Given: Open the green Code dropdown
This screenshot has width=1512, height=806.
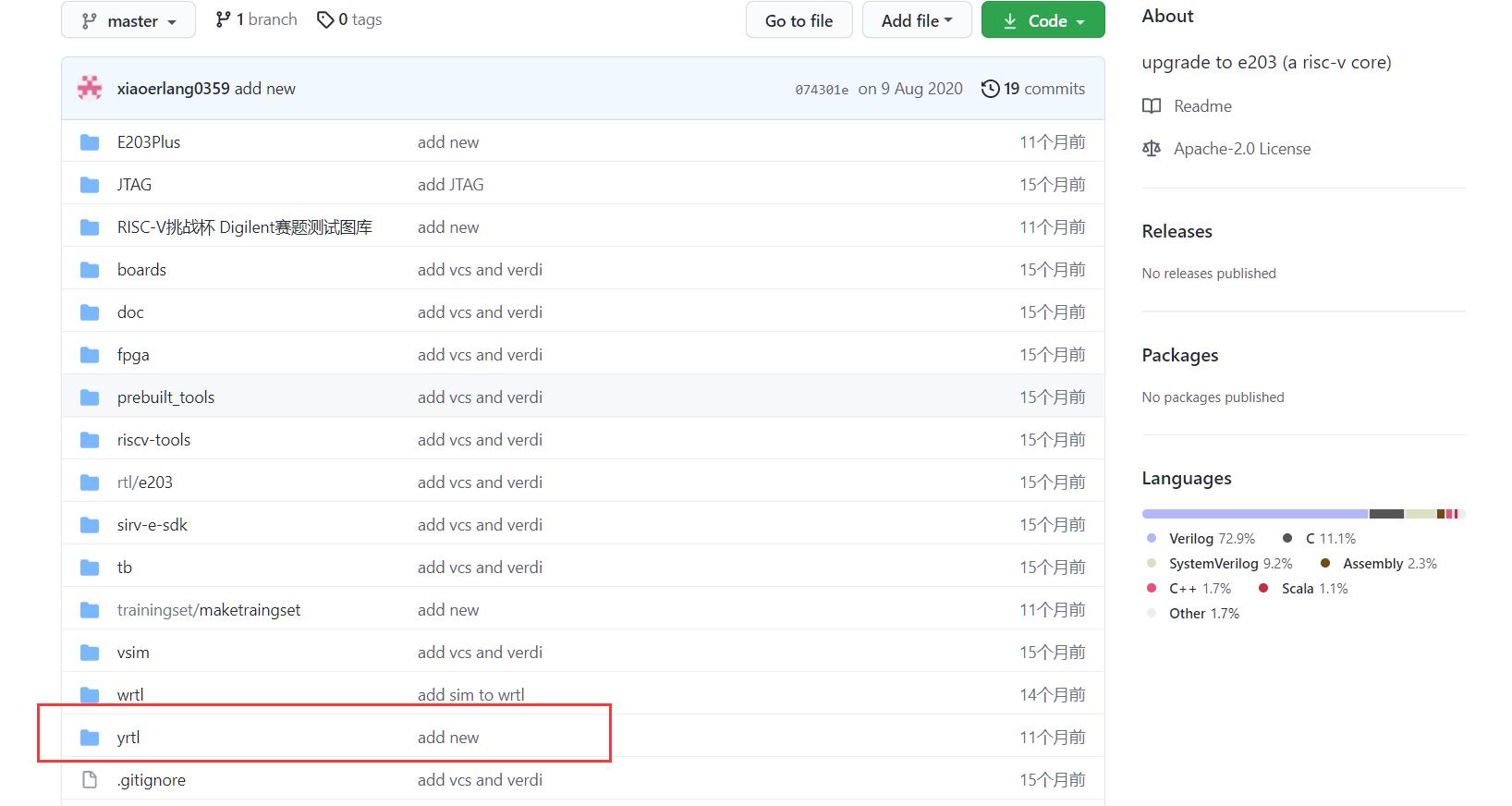Looking at the screenshot, I should click(x=1043, y=20).
